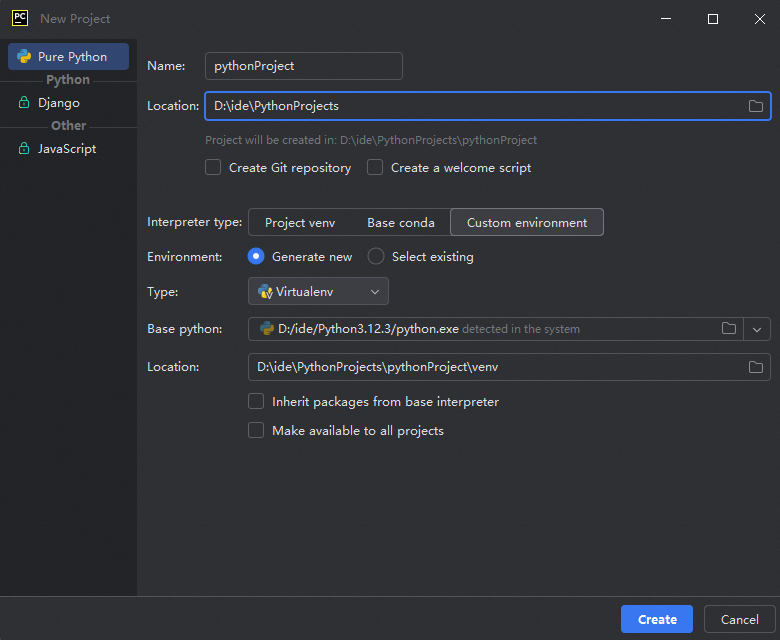Maximize the New Project window
The width and height of the screenshot is (780, 640).
click(x=712, y=19)
